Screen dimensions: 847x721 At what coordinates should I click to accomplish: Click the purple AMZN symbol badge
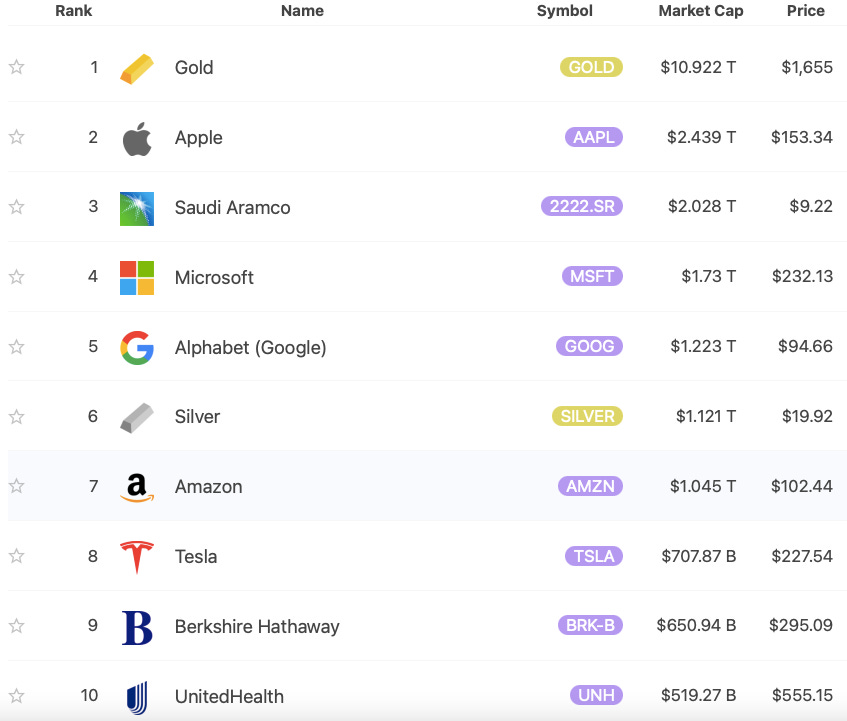590,486
